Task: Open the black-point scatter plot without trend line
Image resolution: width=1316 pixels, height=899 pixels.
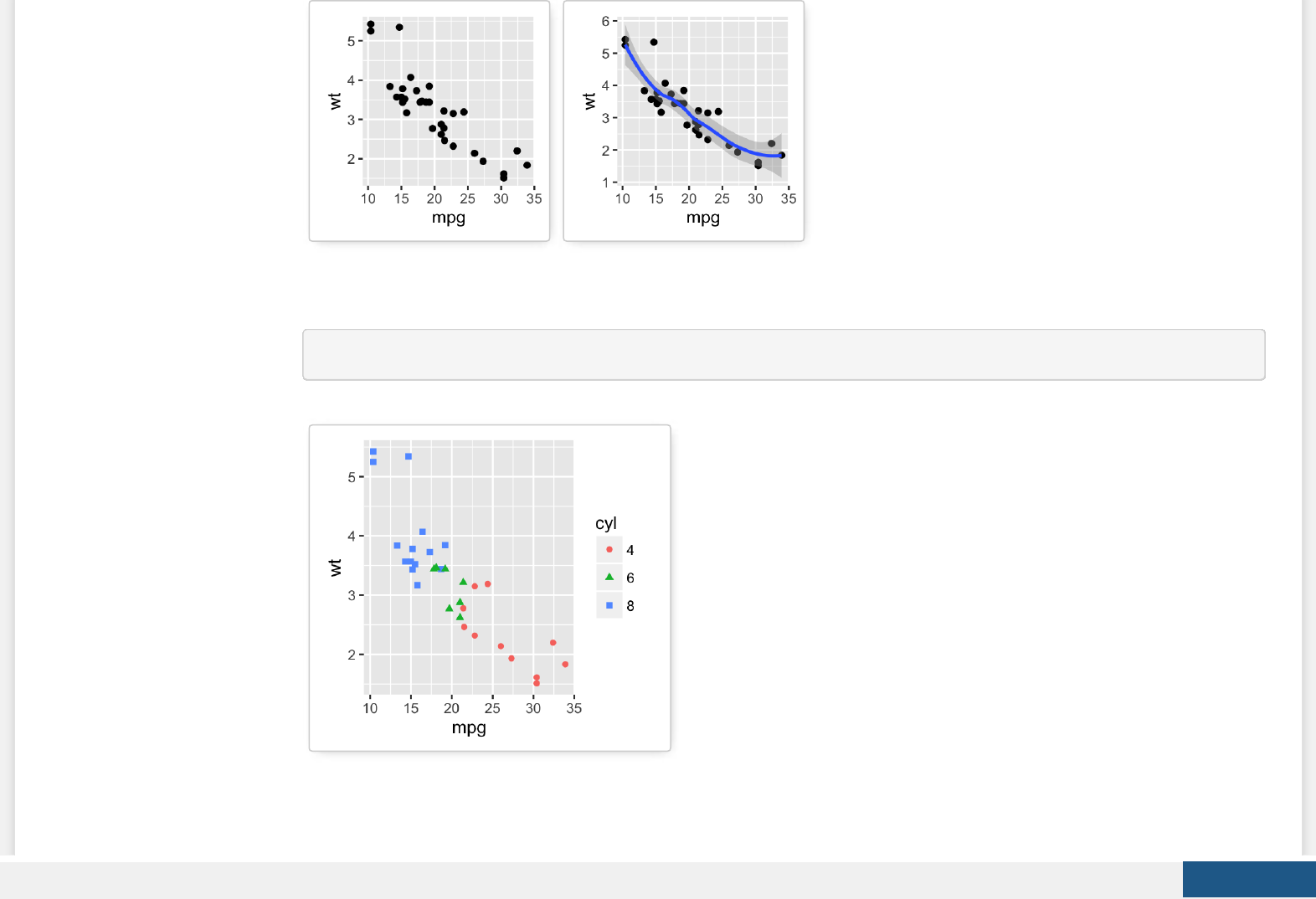Action: (x=429, y=121)
